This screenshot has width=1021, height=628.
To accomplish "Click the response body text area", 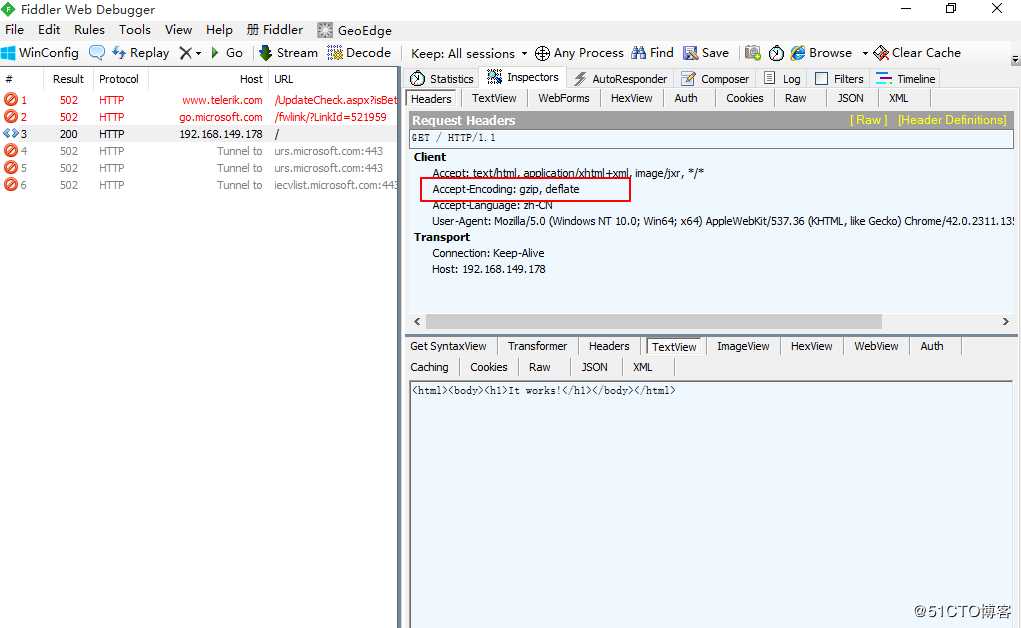I will (x=711, y=505).
